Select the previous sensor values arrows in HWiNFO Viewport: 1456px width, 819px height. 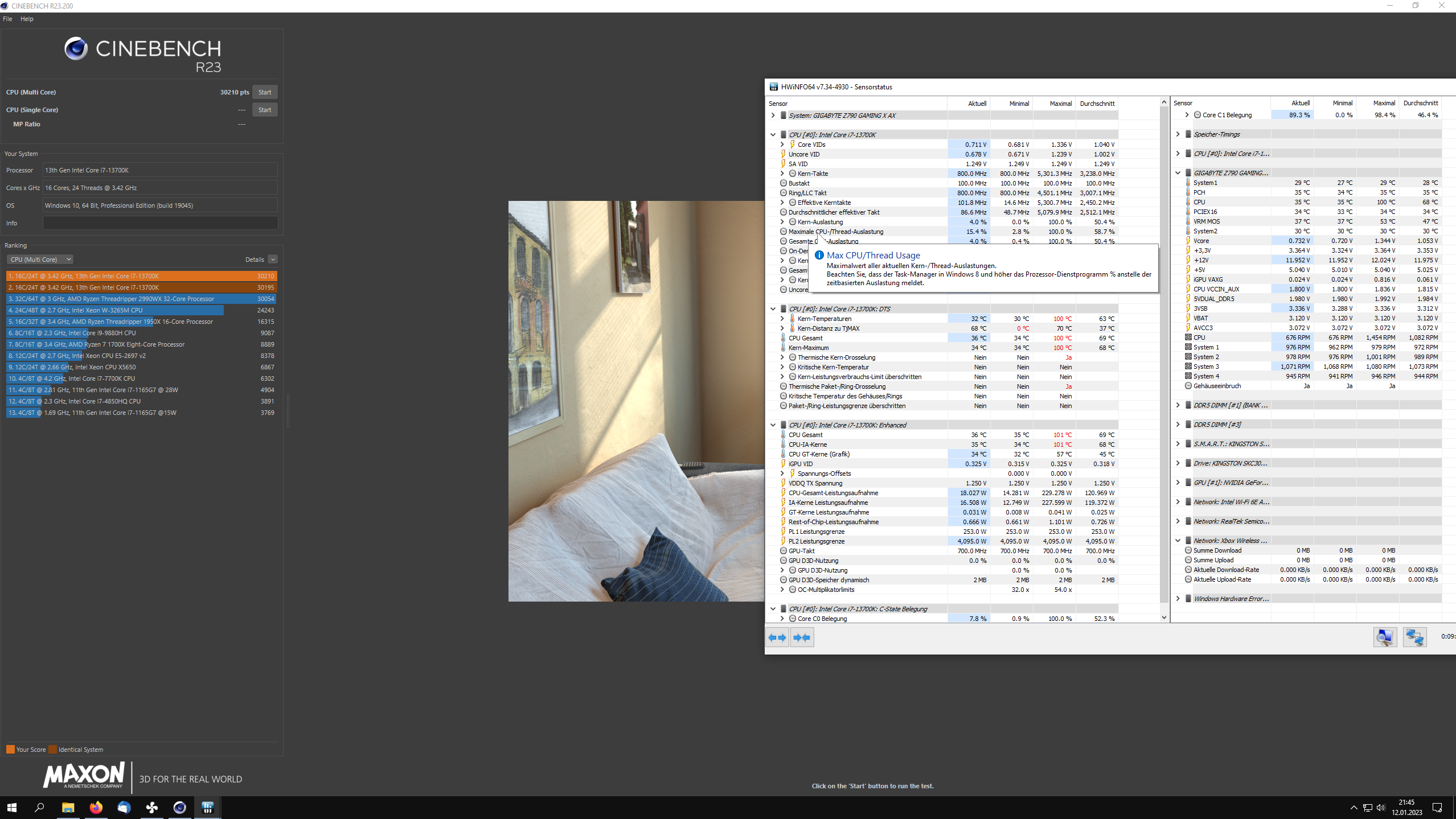pos(777,637)
